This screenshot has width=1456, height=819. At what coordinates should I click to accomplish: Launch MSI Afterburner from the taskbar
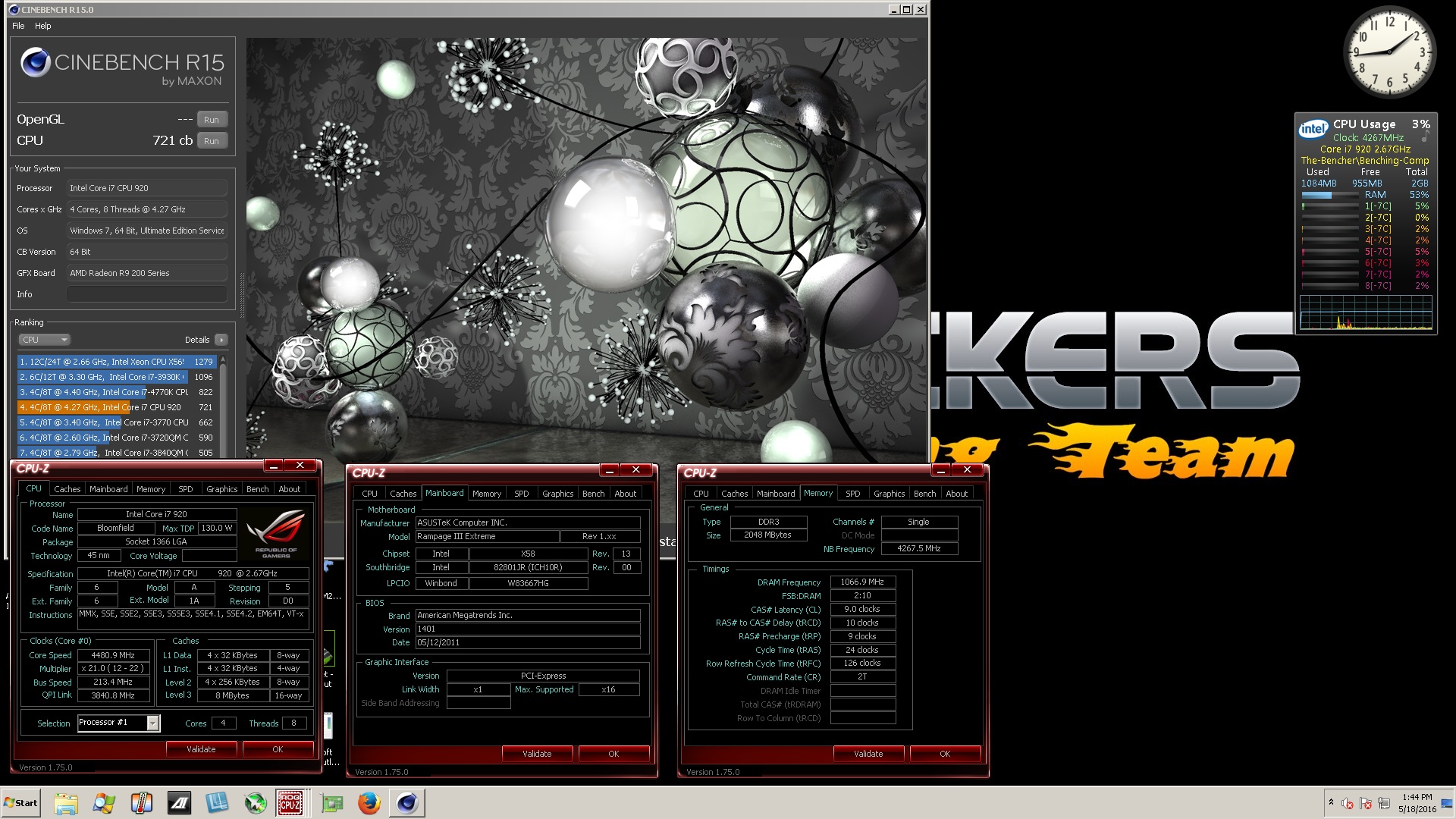pos(256,803)
